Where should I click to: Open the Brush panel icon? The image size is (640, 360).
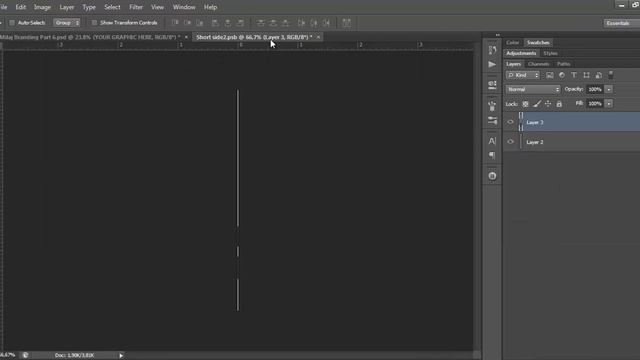(x=492, y=106)
